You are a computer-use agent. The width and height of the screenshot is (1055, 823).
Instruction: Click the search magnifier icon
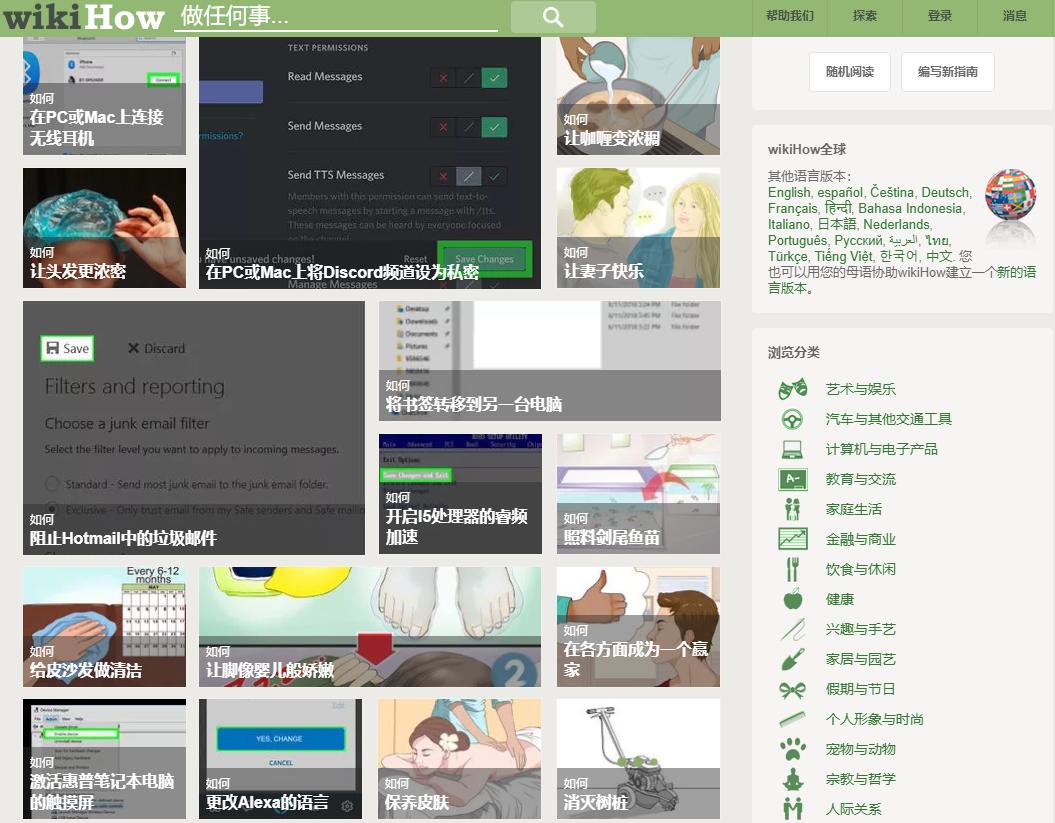click(552, 17)
